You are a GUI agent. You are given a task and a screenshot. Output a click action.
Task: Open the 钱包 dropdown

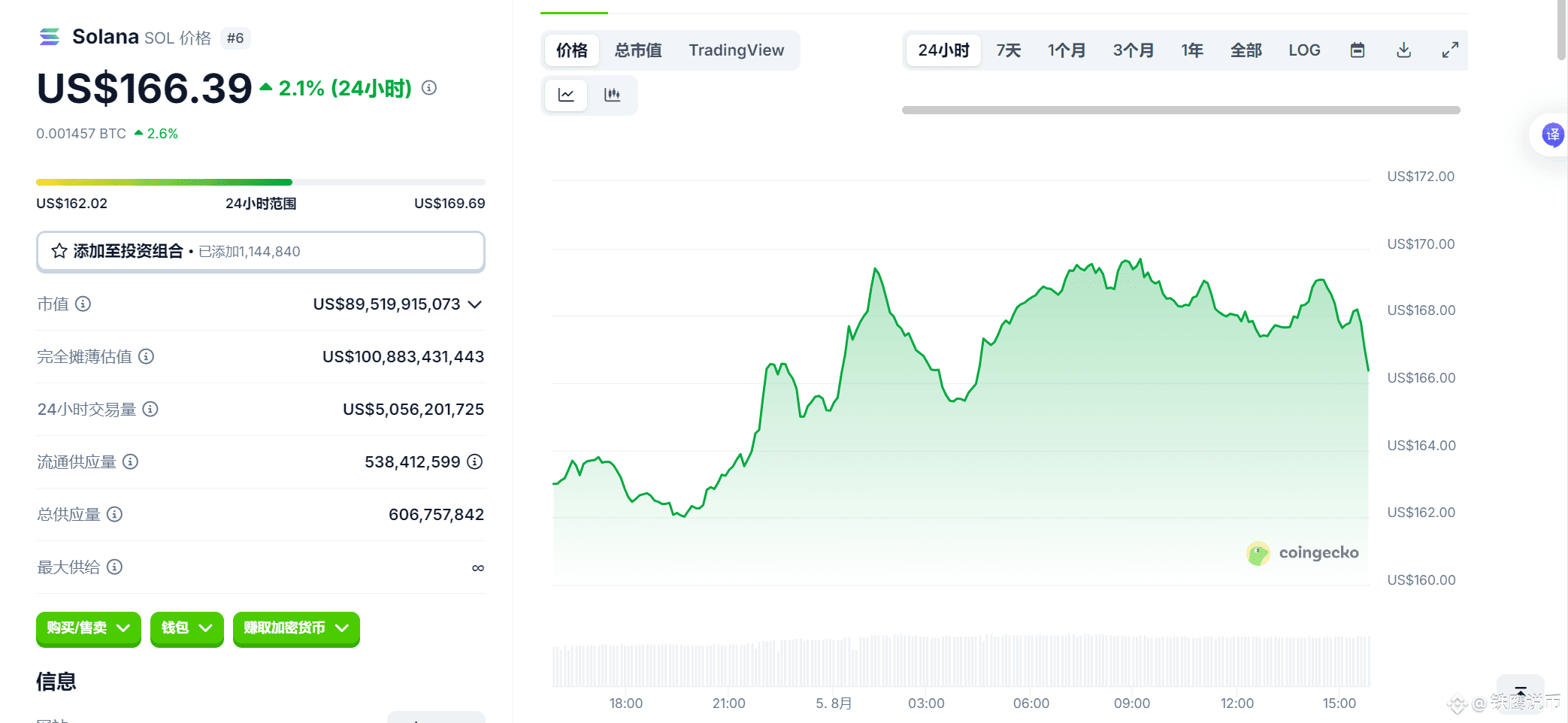point(186,628)
